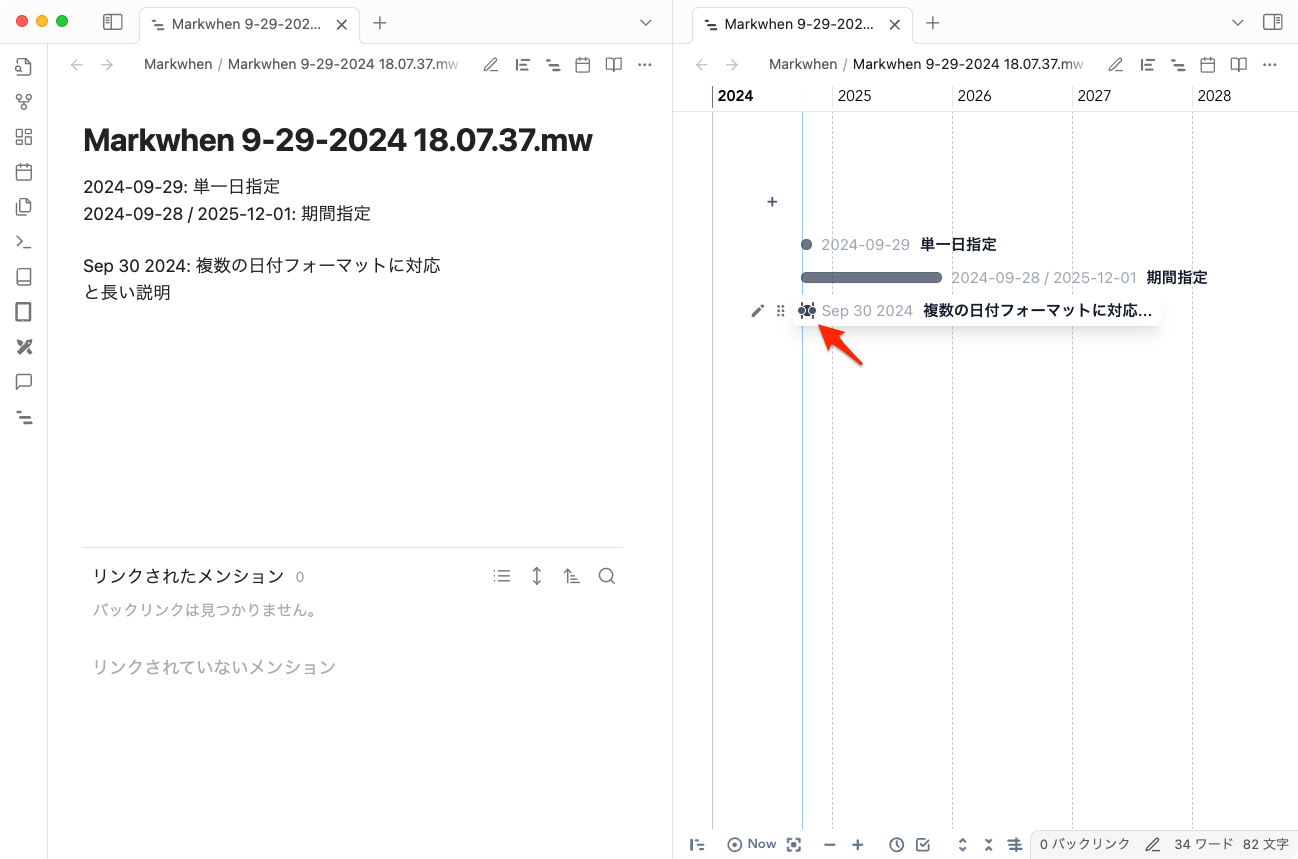Viewport: 1298px width, 859px height.
Task: Toggle the right sidebar panel icon
Action: tap(1272, 22)
